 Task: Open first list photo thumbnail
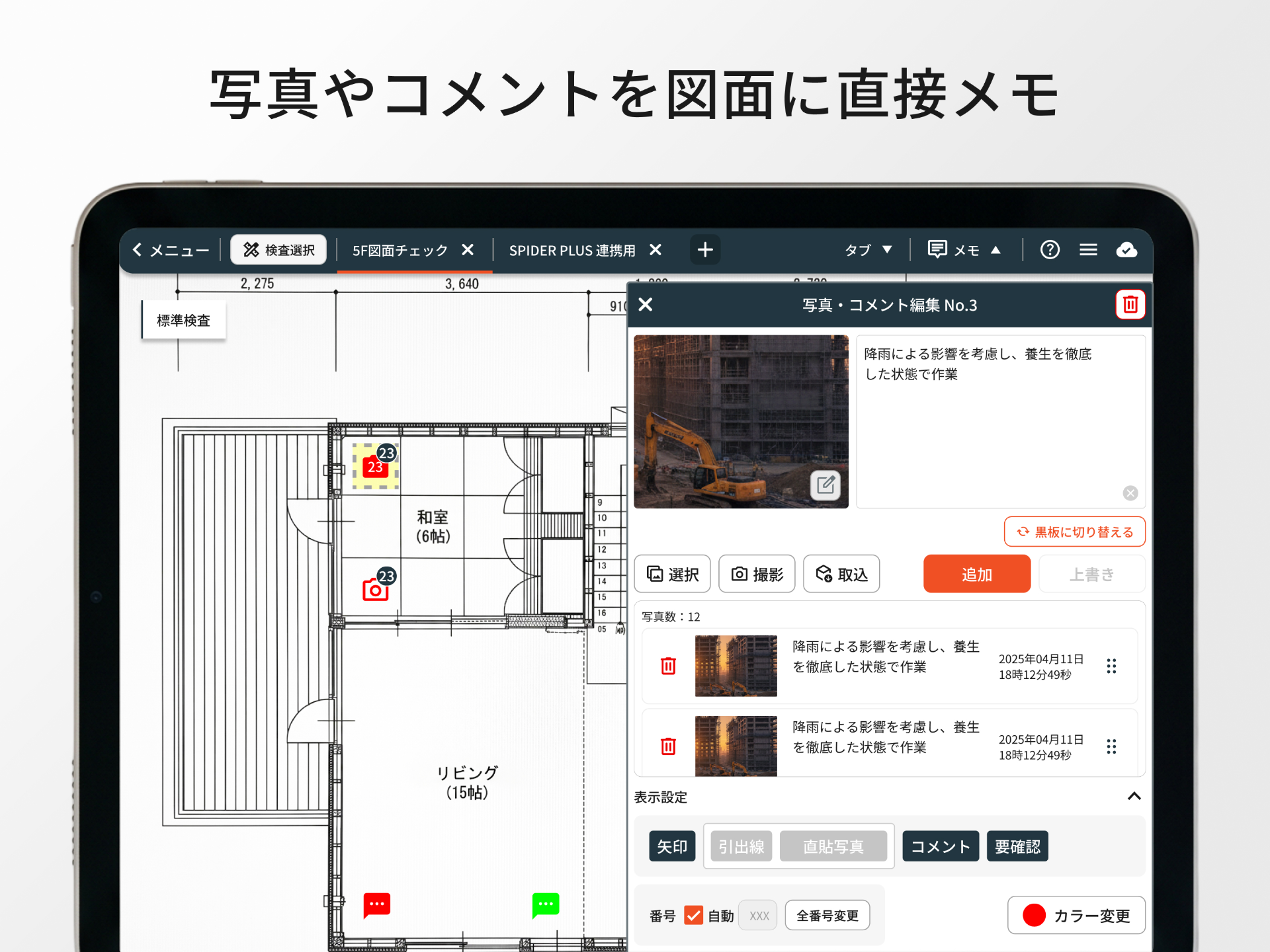(x=736, y=666)
